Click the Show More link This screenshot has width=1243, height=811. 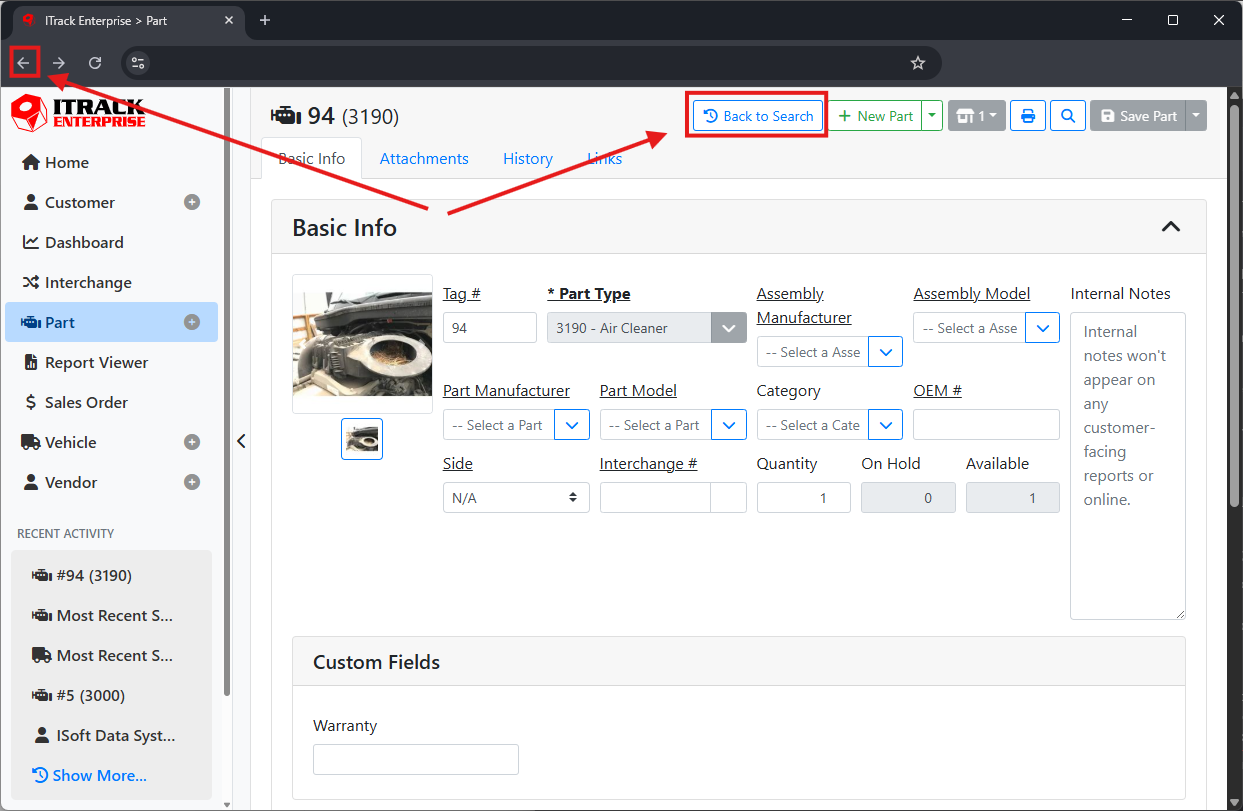point(98,775)
